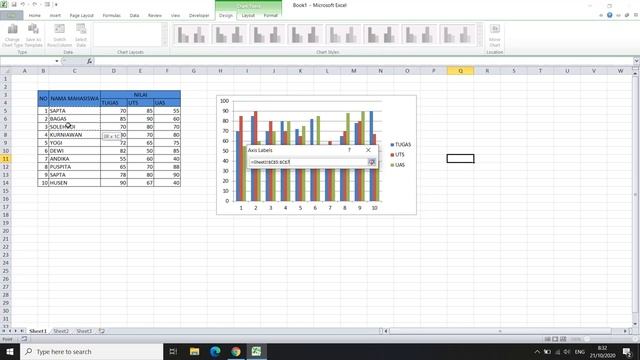The width and height of the screenshot is (640, 360).
Task: Click the fx Insert Function icon
Action: (x=89, y=61)
